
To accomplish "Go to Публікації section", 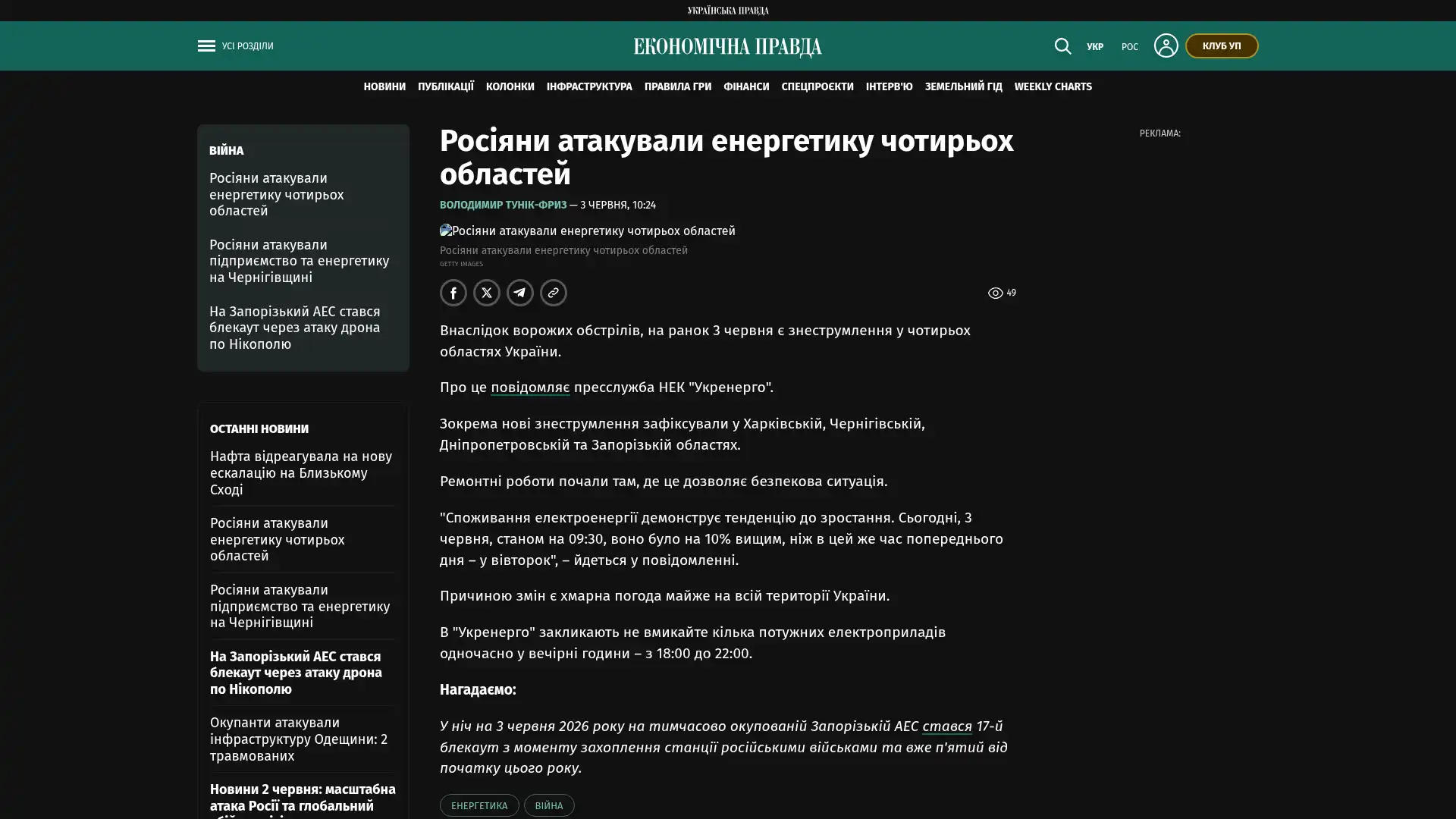I will coord(446,87).
